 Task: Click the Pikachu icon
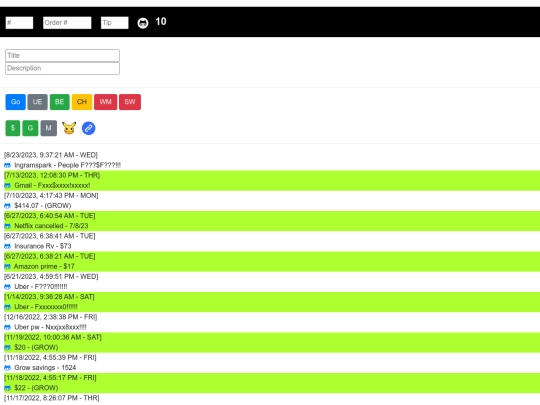point(69,128)
